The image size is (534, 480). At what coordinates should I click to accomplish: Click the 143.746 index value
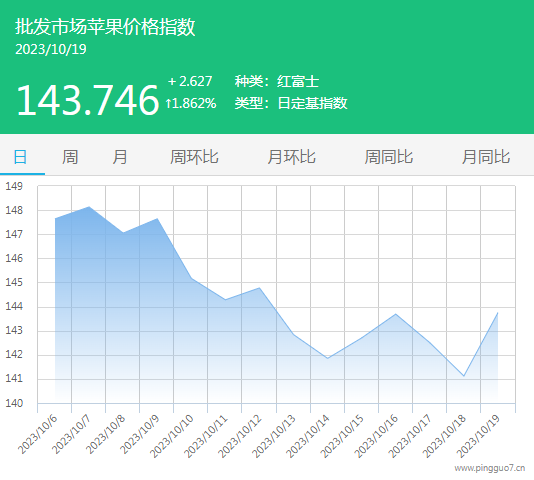tap(88, 100)
